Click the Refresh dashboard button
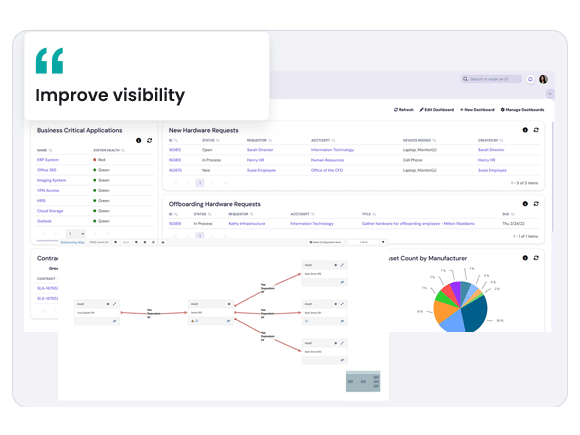The height and width of the screenshot is (435, 580). tap(404, 109)
